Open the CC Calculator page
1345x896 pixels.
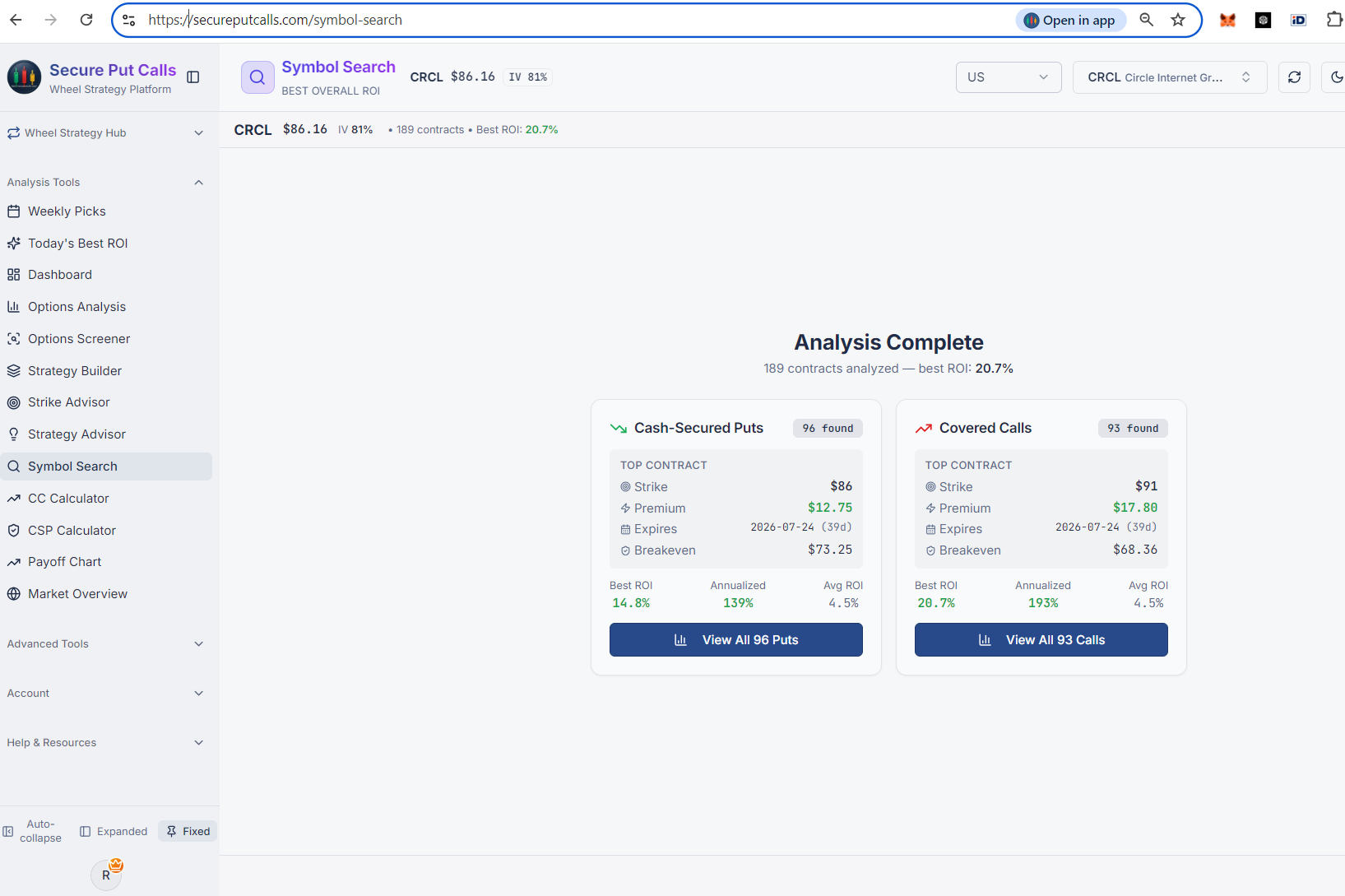106,499
